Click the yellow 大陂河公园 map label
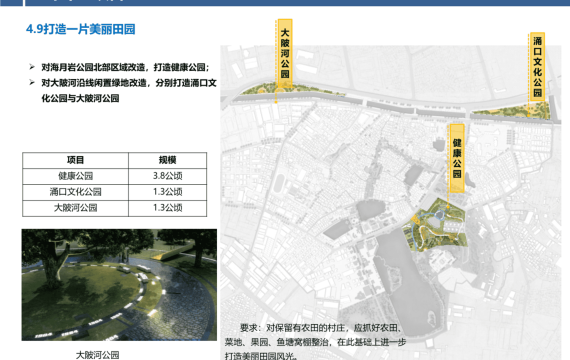The image size is (570, 360). click(x=285, y=53)
